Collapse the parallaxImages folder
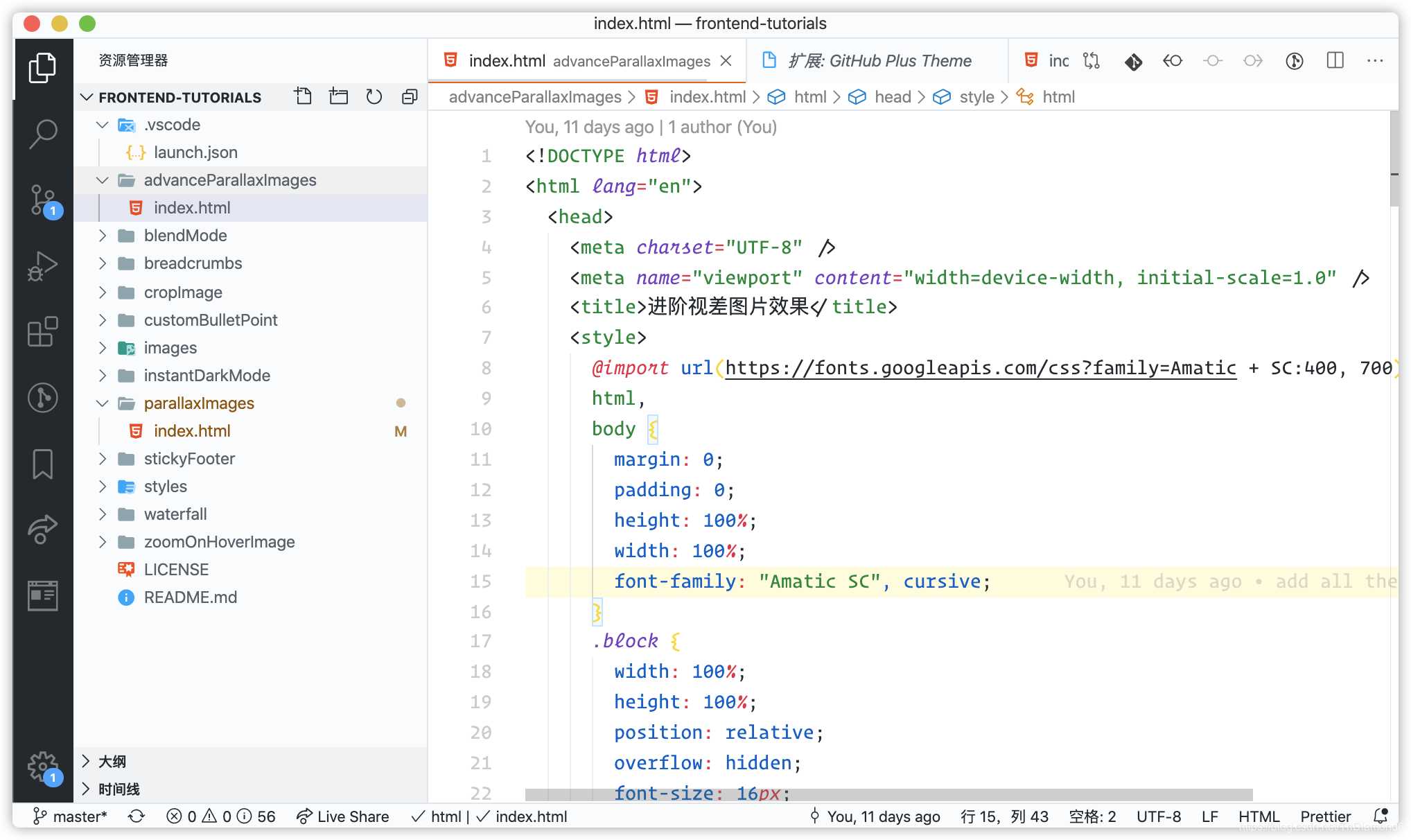1411x840 pixels. (x=103, y=403)
